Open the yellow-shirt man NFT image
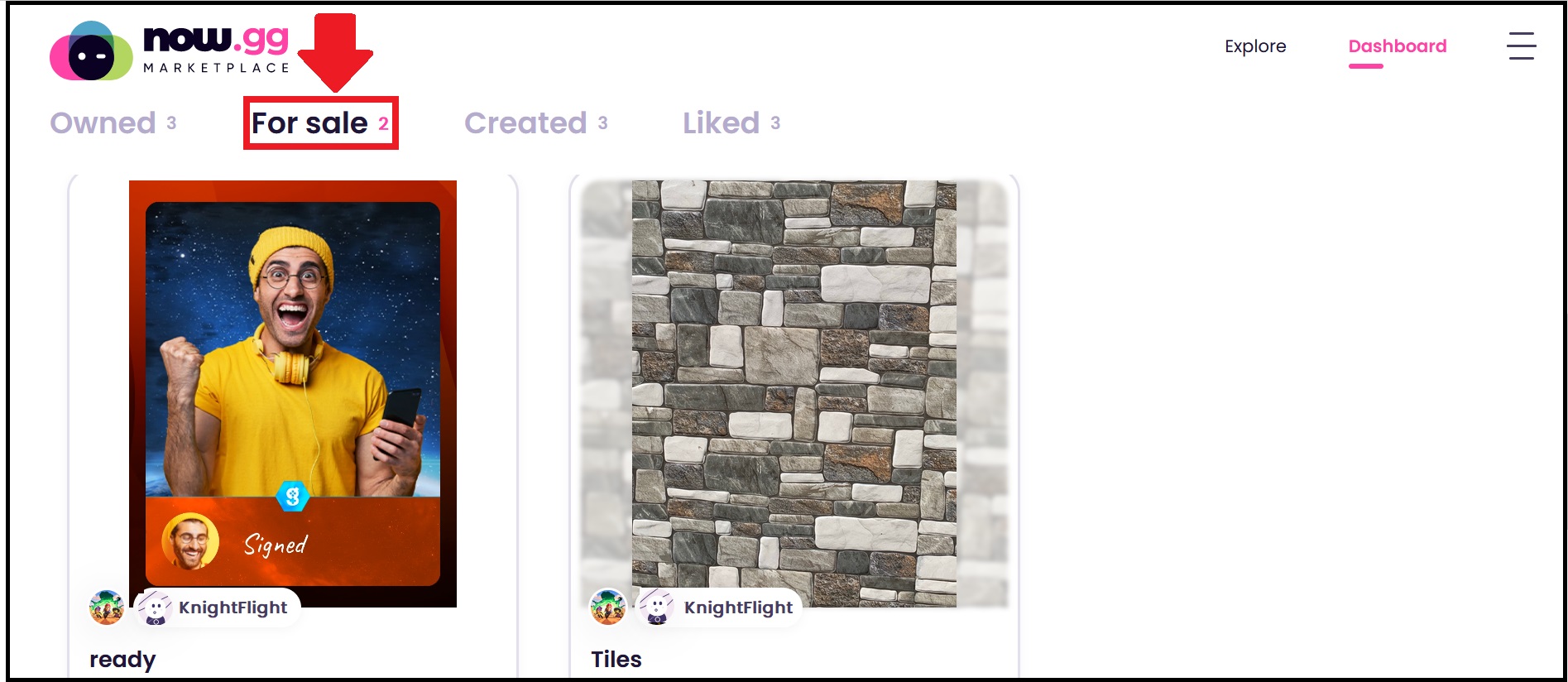Viewport: 1568px width, 682px height. point(293,393)
